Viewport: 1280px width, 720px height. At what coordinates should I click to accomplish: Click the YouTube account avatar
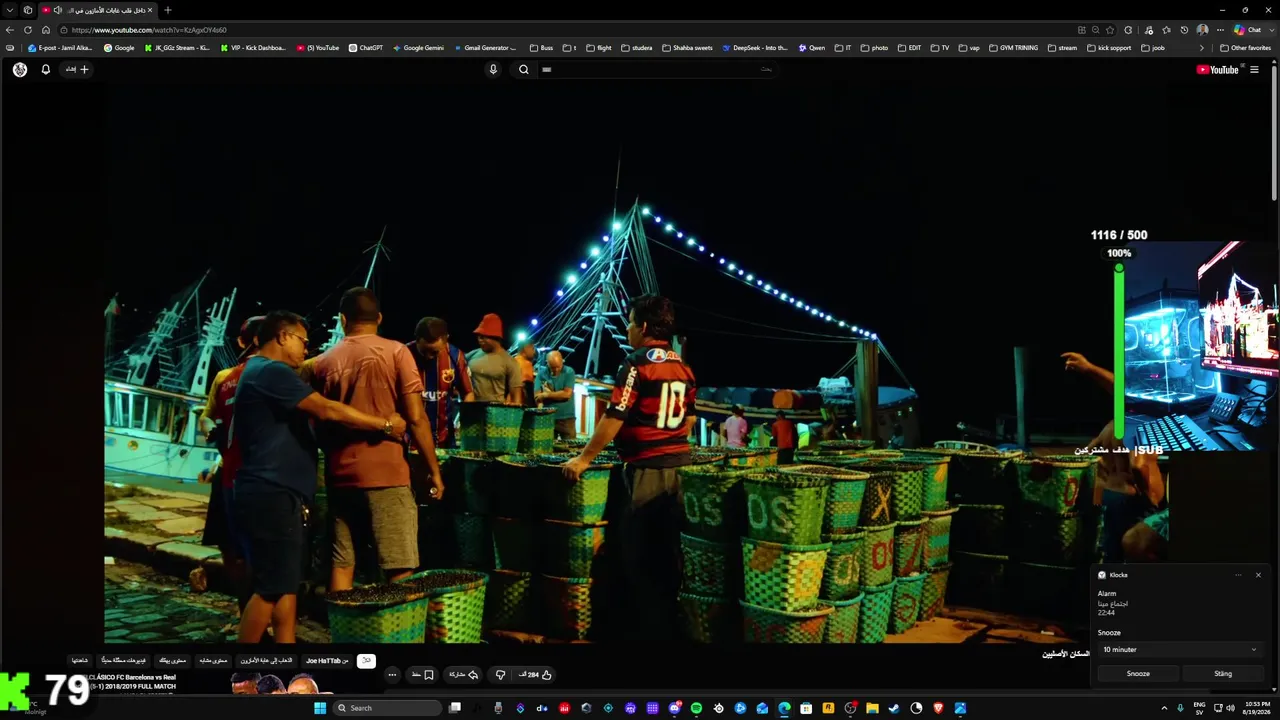point(20,70)
